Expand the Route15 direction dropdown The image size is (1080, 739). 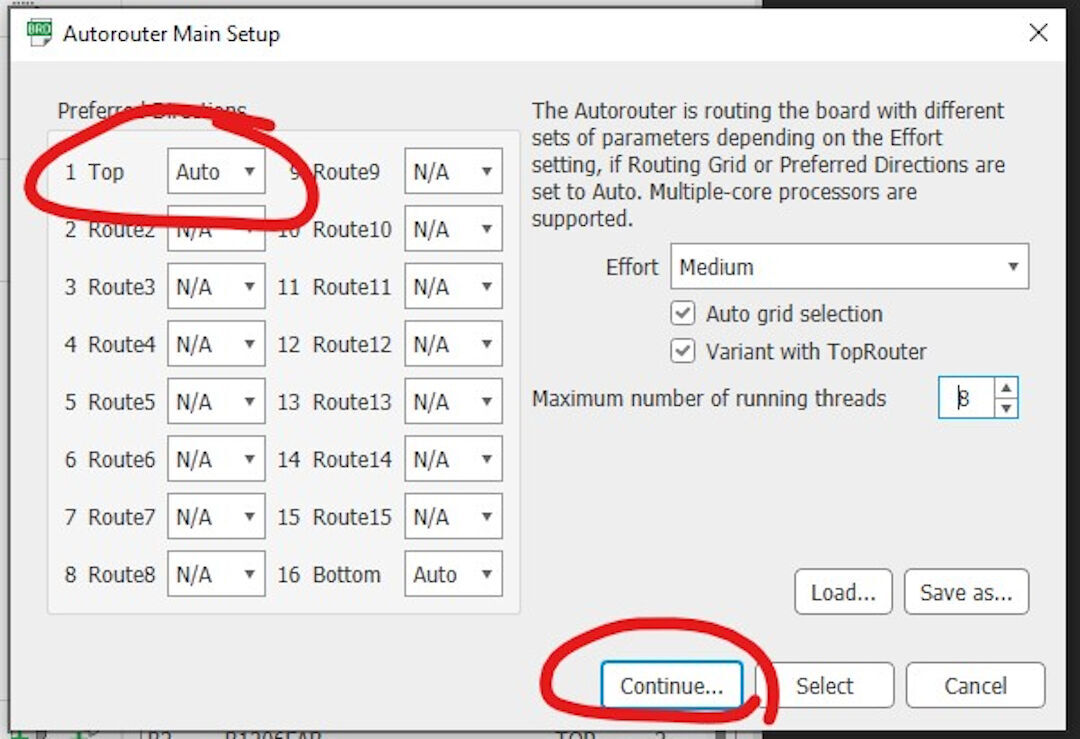453,517
